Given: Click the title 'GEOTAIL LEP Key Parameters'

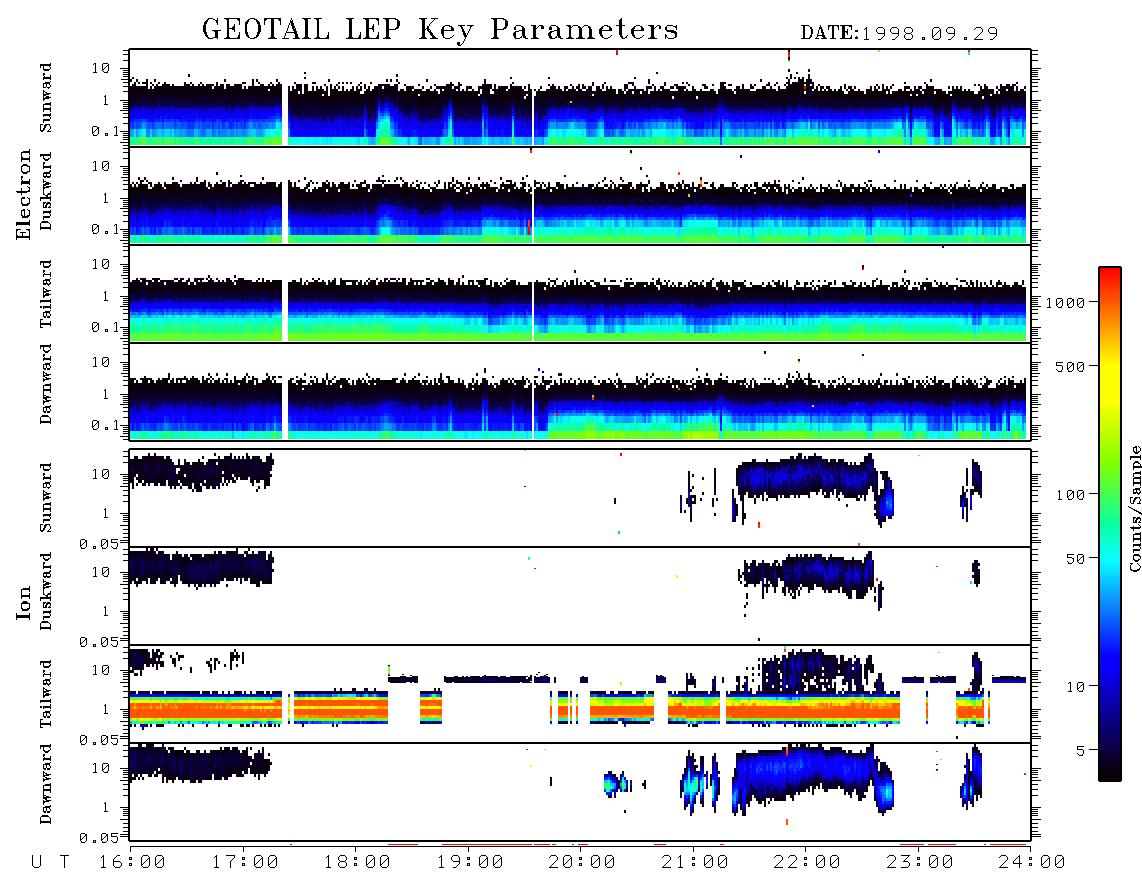Looking at the screenshot, I should 440,30.
